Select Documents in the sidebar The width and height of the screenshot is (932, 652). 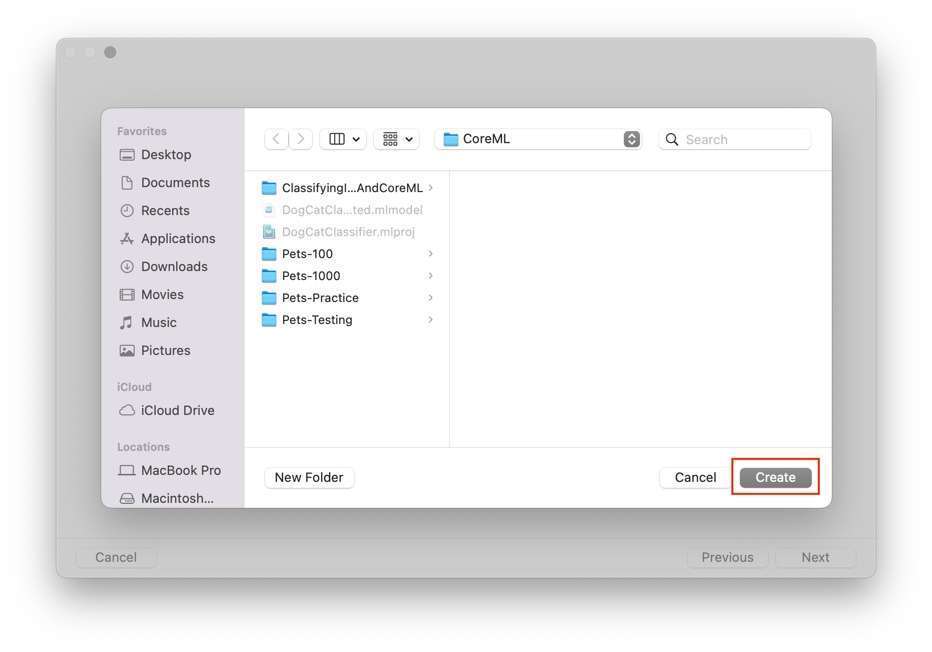pos(175,183)
